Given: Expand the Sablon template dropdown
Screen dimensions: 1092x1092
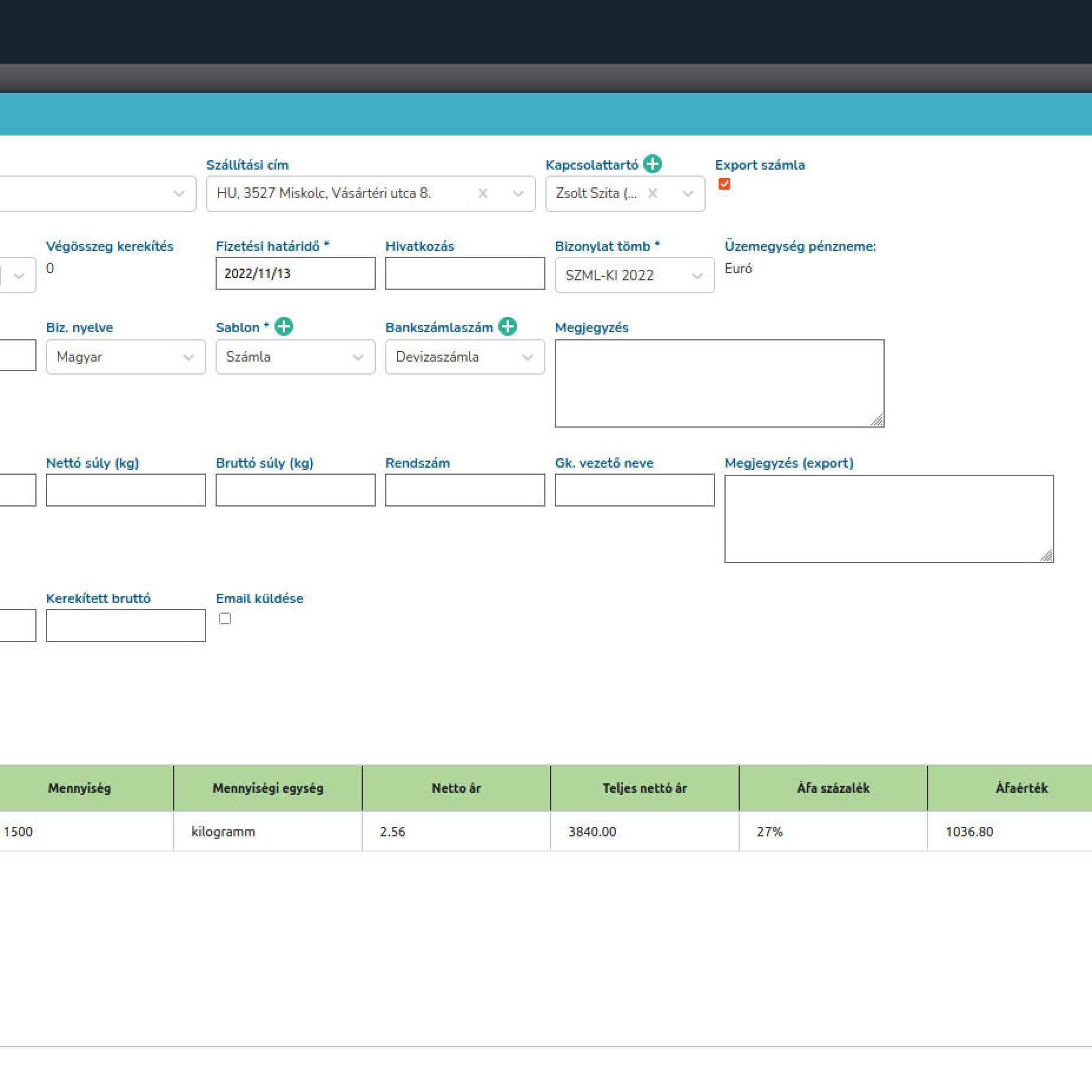Looking at the screenshot, I should point(358,357).
